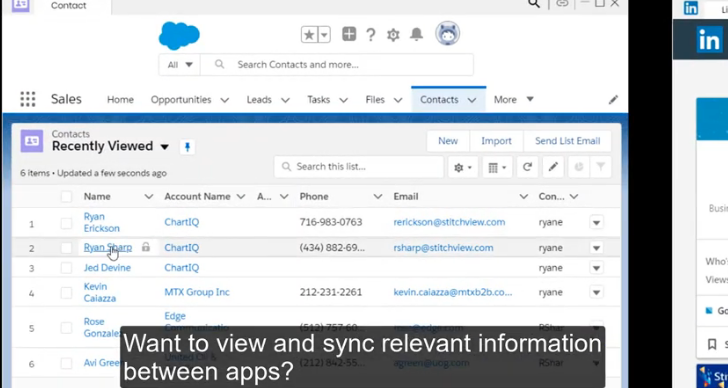This screenshot has height=388, width=728.
Task: Click the LinkedIn logo in side window
Action: click(x=709, y=41)
